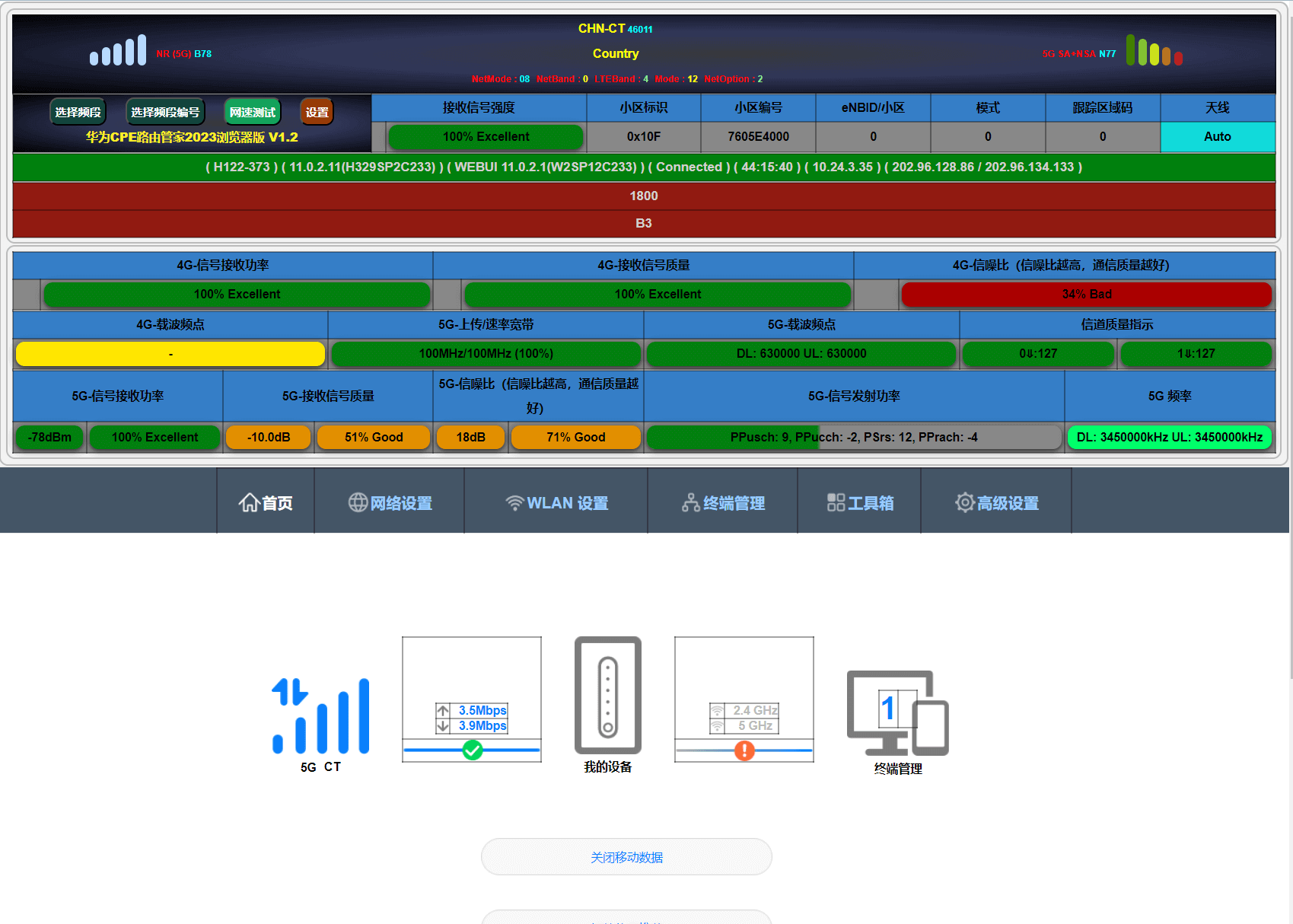Switch to WLAN 设置 tab
Screen dimensions: 1293x924
coord(556,502)
